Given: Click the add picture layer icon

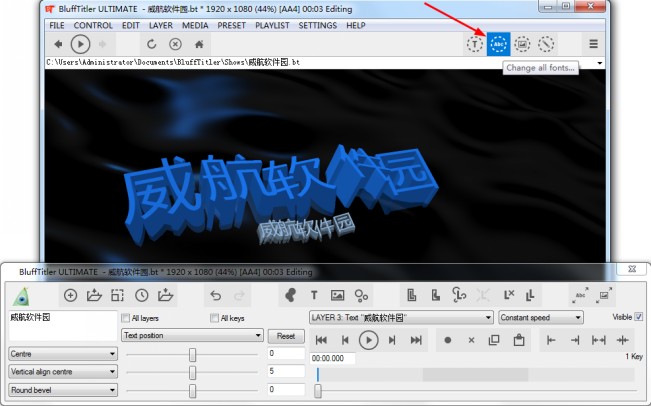Looking at the screenshot, I should [337, 295].
